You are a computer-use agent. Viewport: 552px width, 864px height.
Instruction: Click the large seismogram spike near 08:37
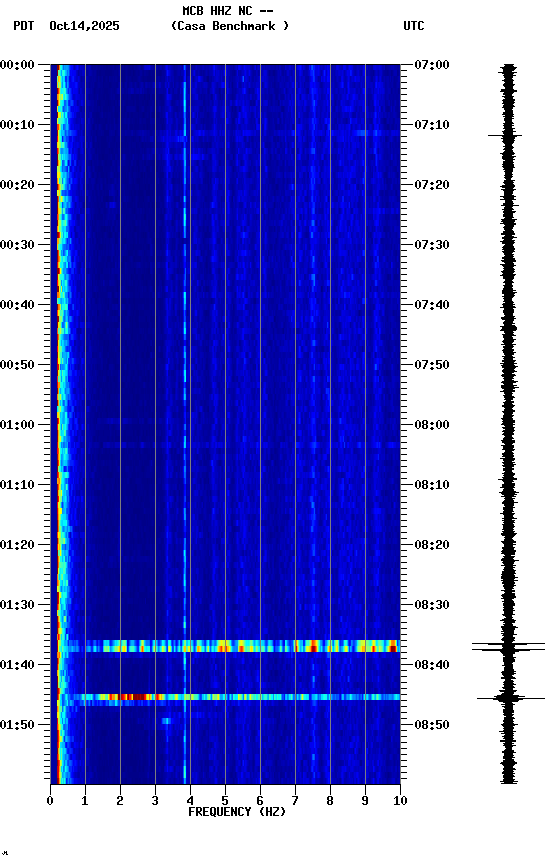click(x=508, y=646)
